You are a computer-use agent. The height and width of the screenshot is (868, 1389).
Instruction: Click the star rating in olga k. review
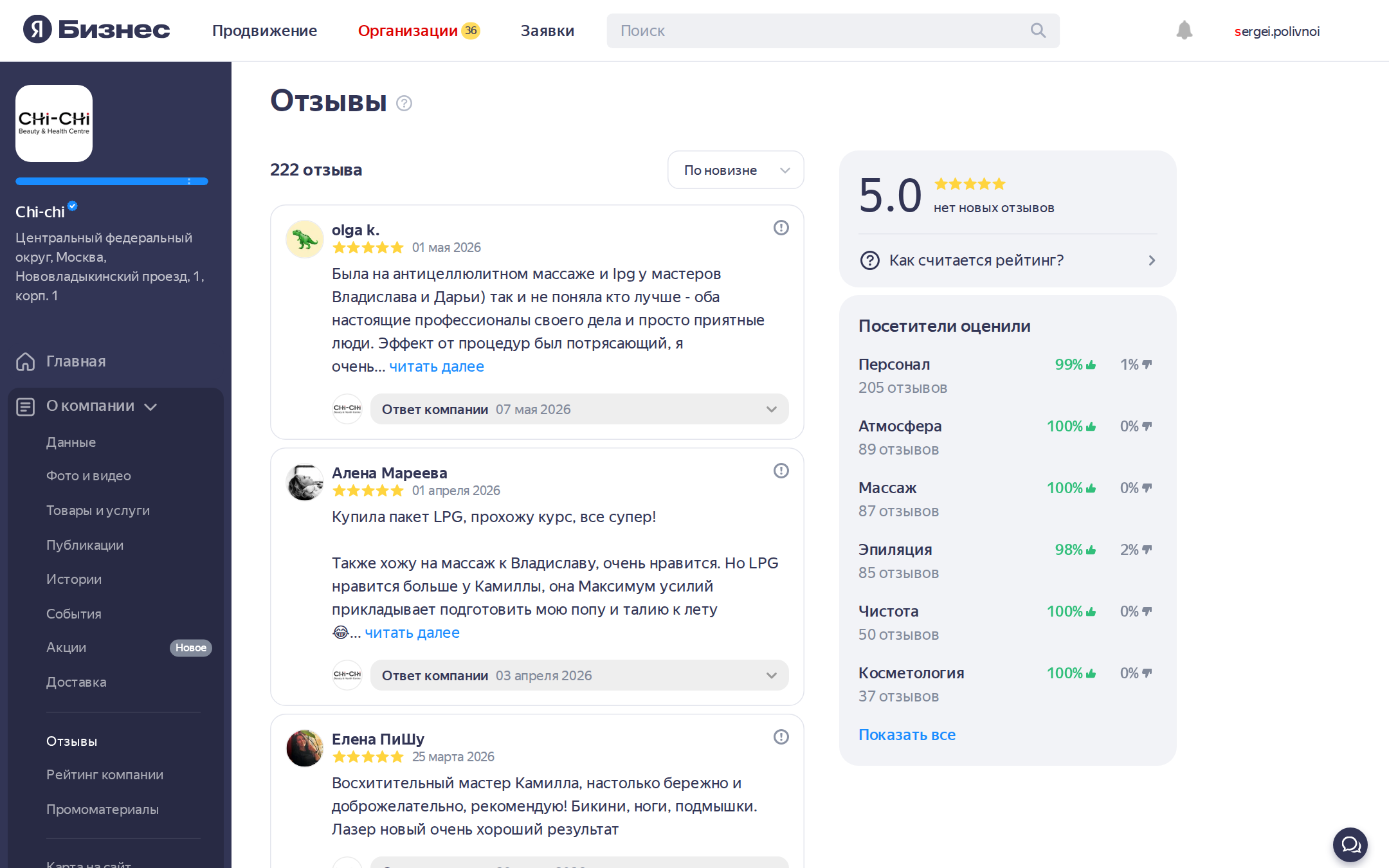(368, 248)
